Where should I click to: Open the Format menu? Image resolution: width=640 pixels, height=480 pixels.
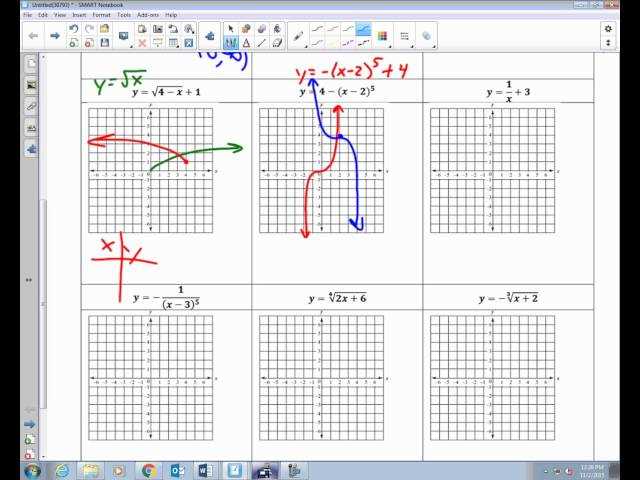coord(101,15)
